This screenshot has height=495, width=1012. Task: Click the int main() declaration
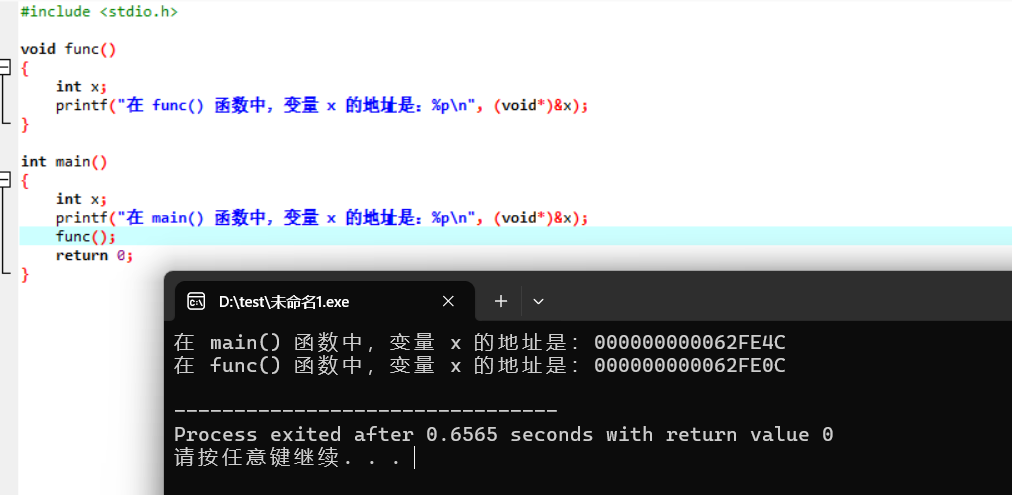click(x=64, y=161)
